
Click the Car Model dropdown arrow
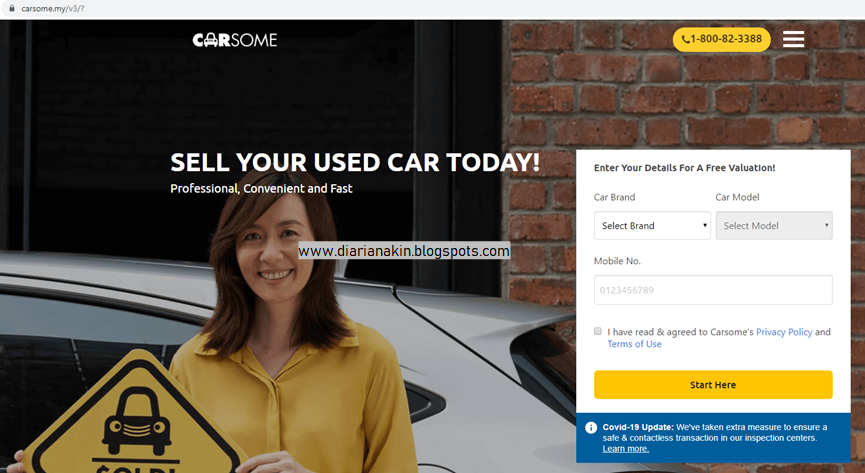826,225
